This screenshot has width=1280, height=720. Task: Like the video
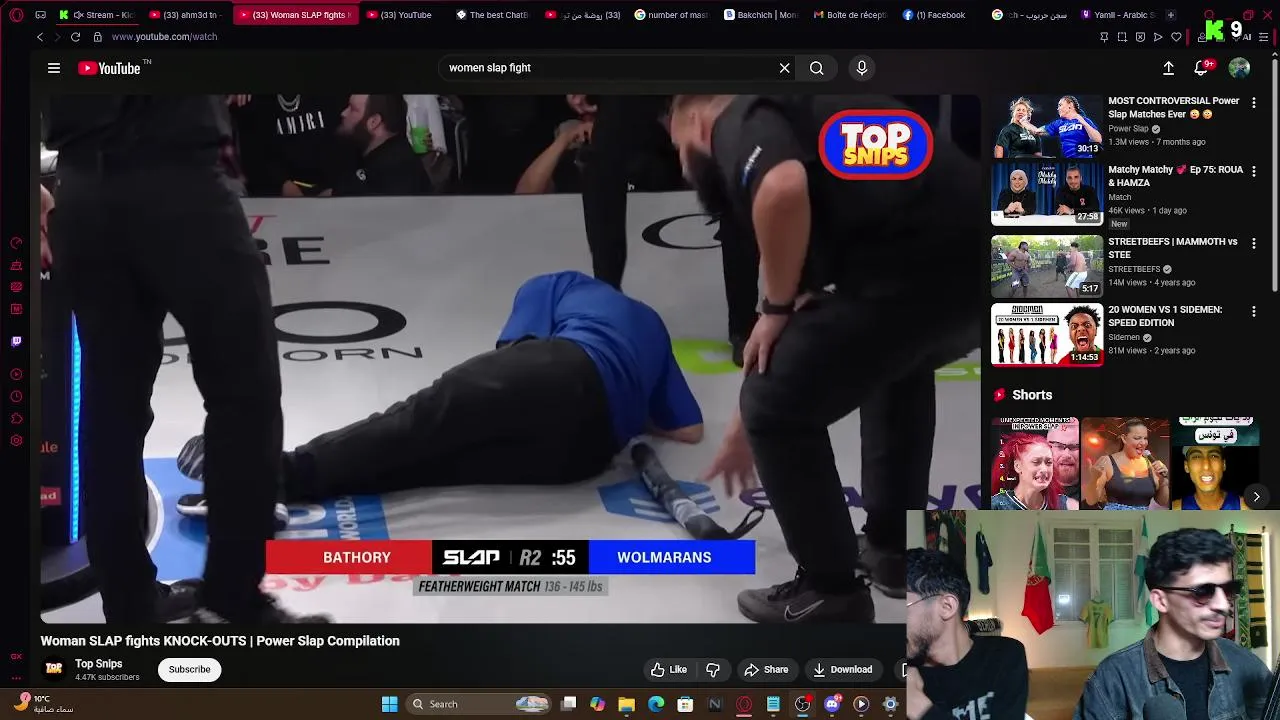[x=669, y=670]
